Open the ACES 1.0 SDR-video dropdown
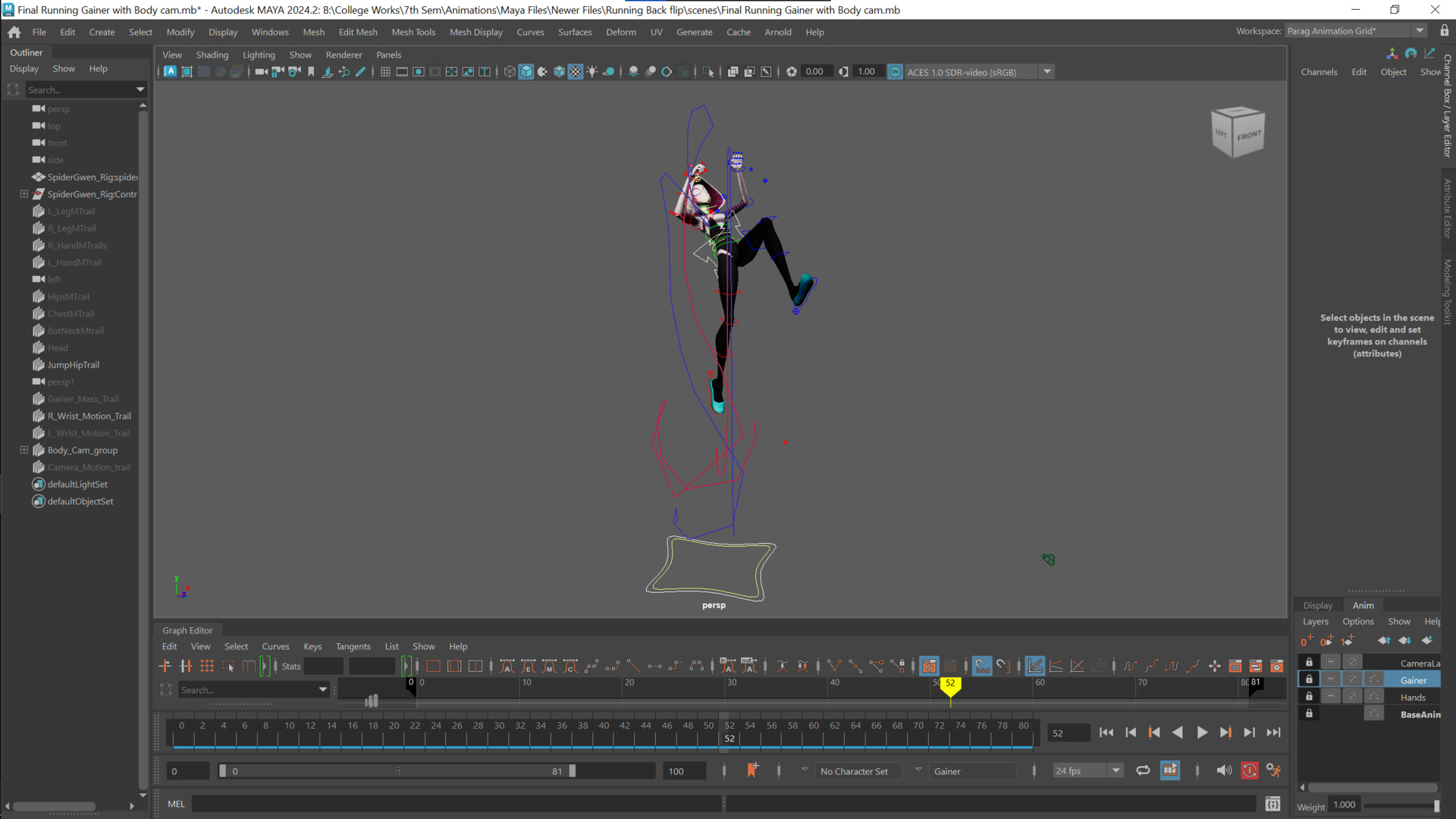The height and width of the screenshot is (819, 1456). pyautogui.click(x=1047, y=71)
